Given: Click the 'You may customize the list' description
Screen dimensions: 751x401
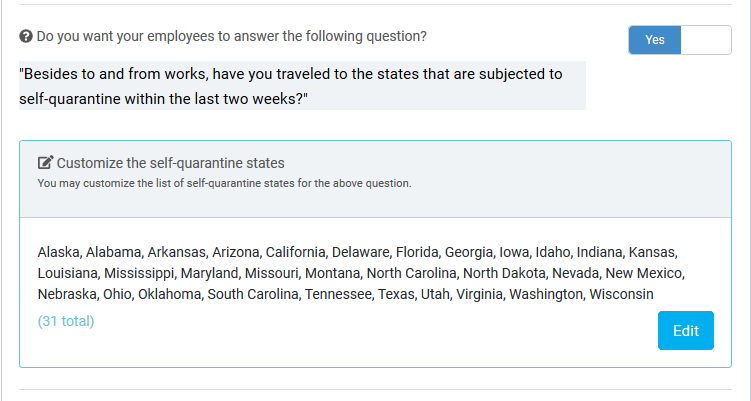Looking at the screenshot, I should pos(224,183).
